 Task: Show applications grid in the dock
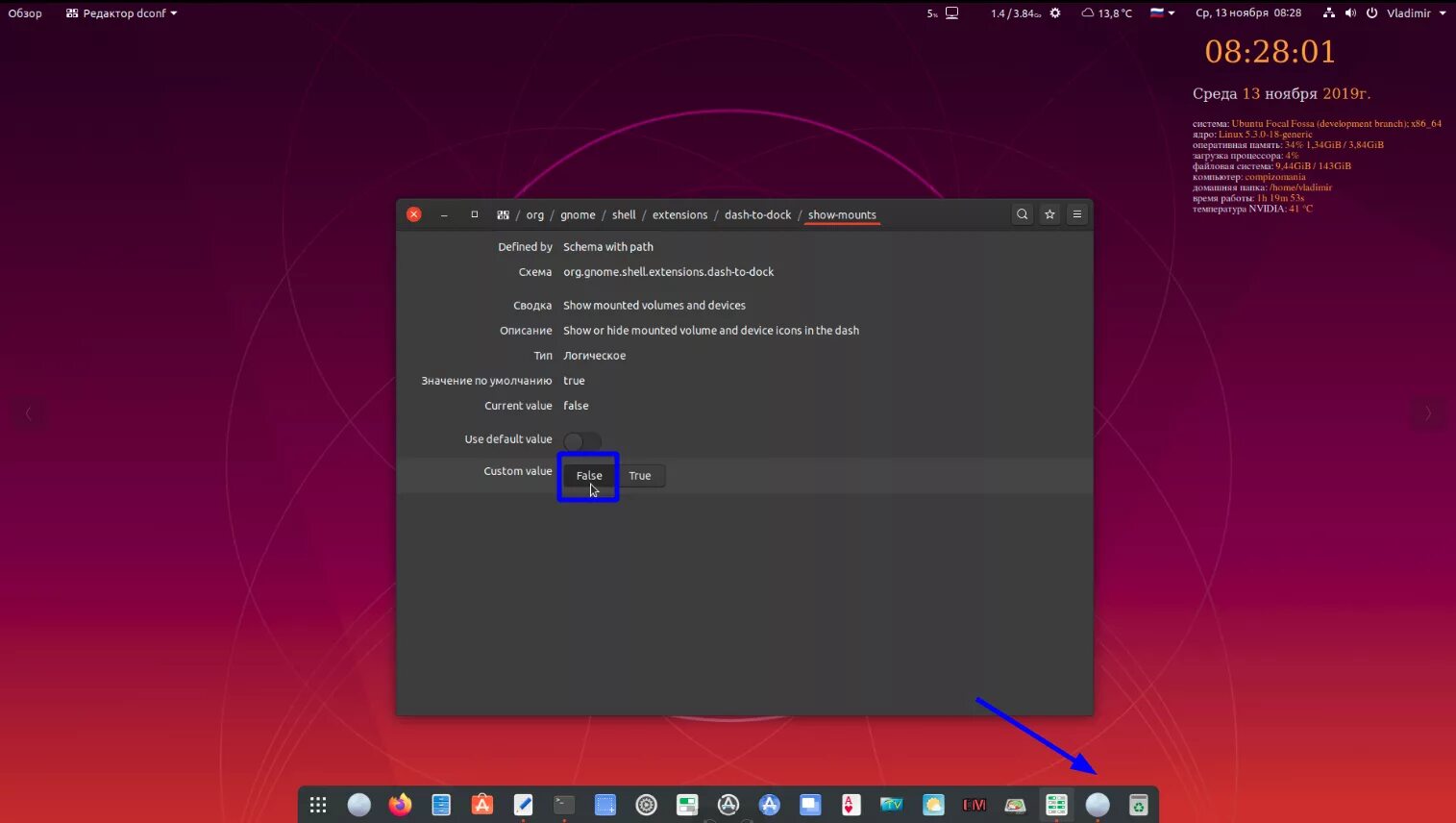318,805
